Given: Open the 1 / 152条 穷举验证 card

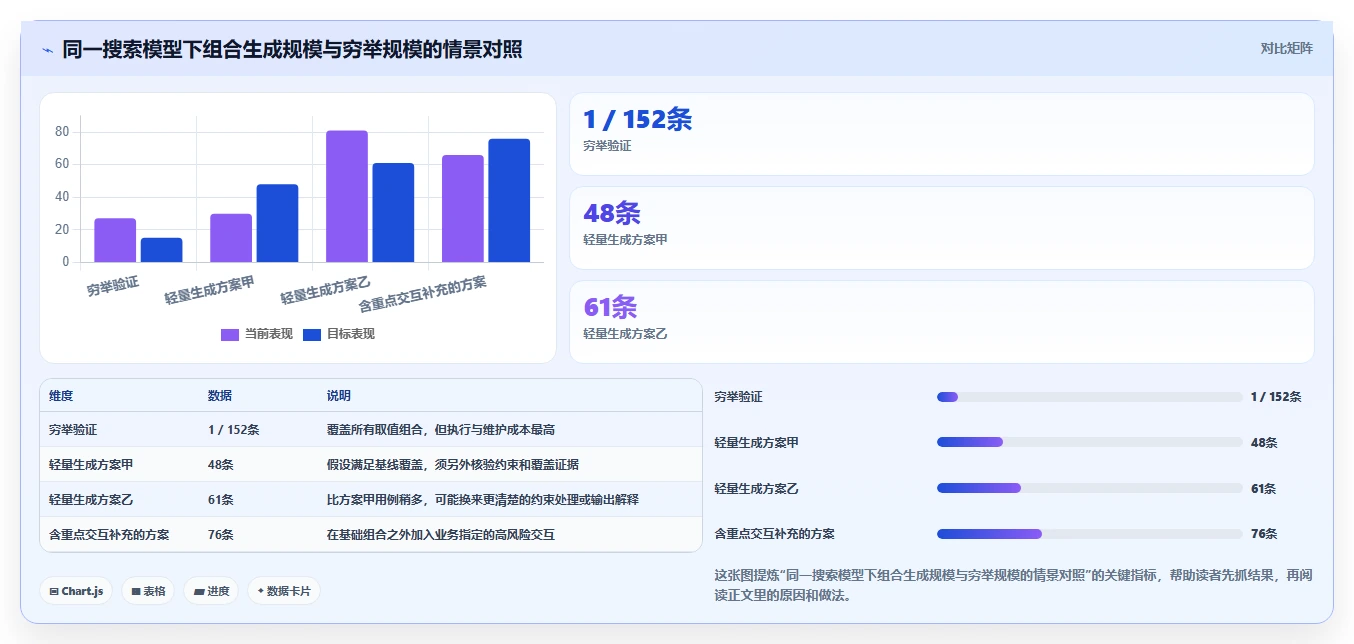Looking at the screenshot, I should coord(941,134).
